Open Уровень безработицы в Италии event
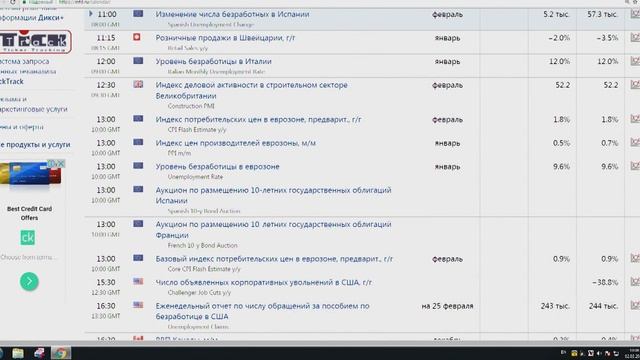 click(213, 62)
